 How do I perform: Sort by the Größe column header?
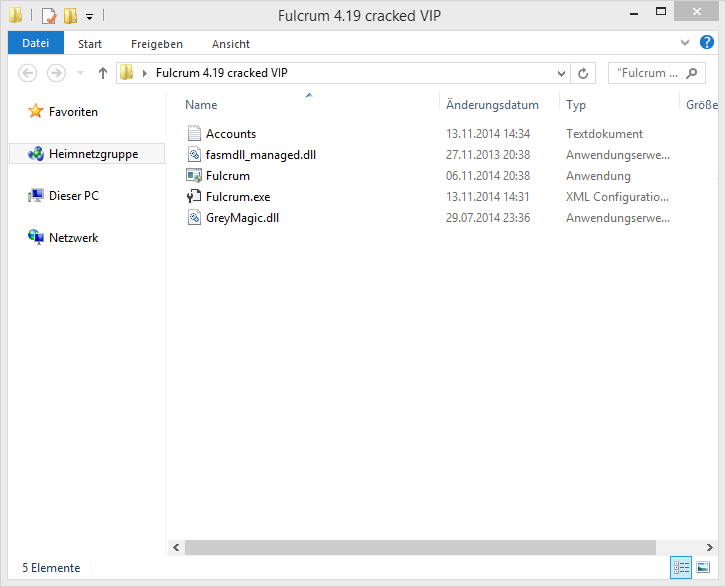pos(701,105)
